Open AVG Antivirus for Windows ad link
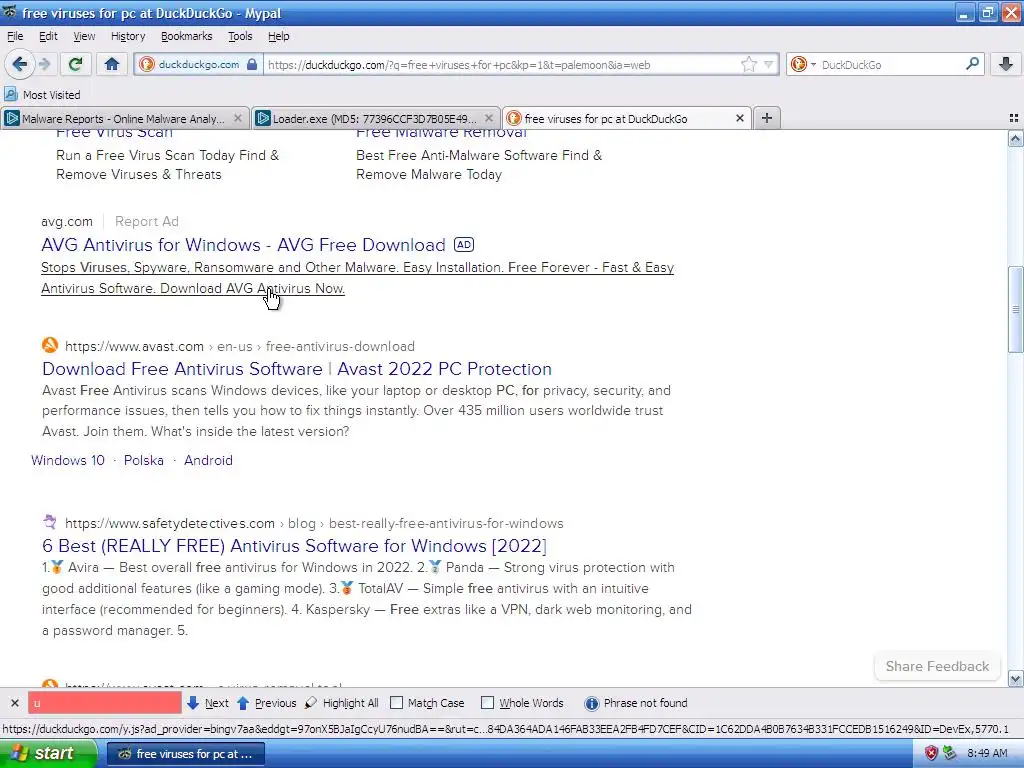 click(x=243, y=245)
